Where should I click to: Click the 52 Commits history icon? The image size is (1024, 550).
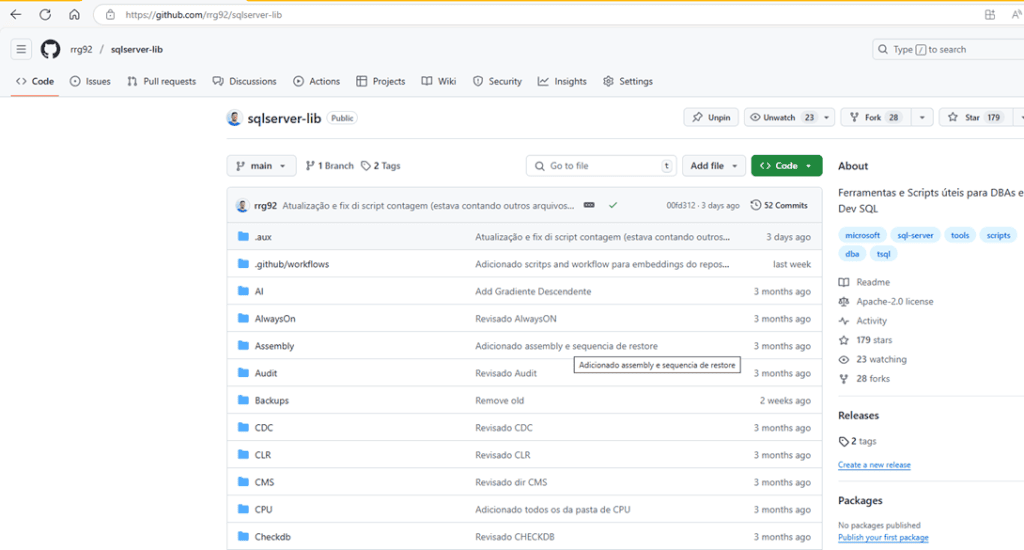pyautogui.click(x=756, y=205)
